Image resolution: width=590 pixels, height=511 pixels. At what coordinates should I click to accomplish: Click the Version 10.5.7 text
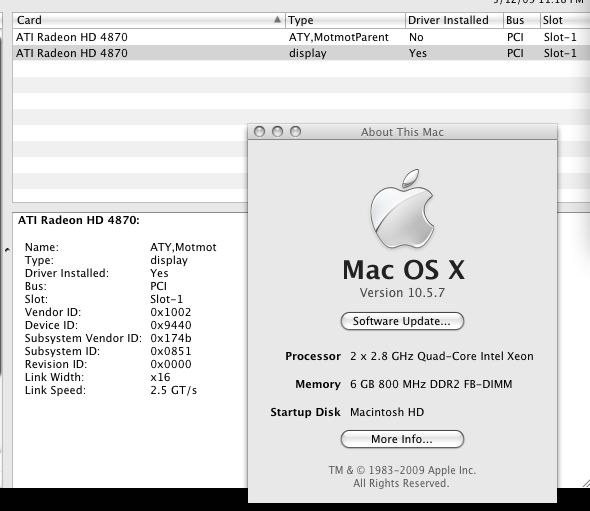pyautogui.click(x=402, y=292)
